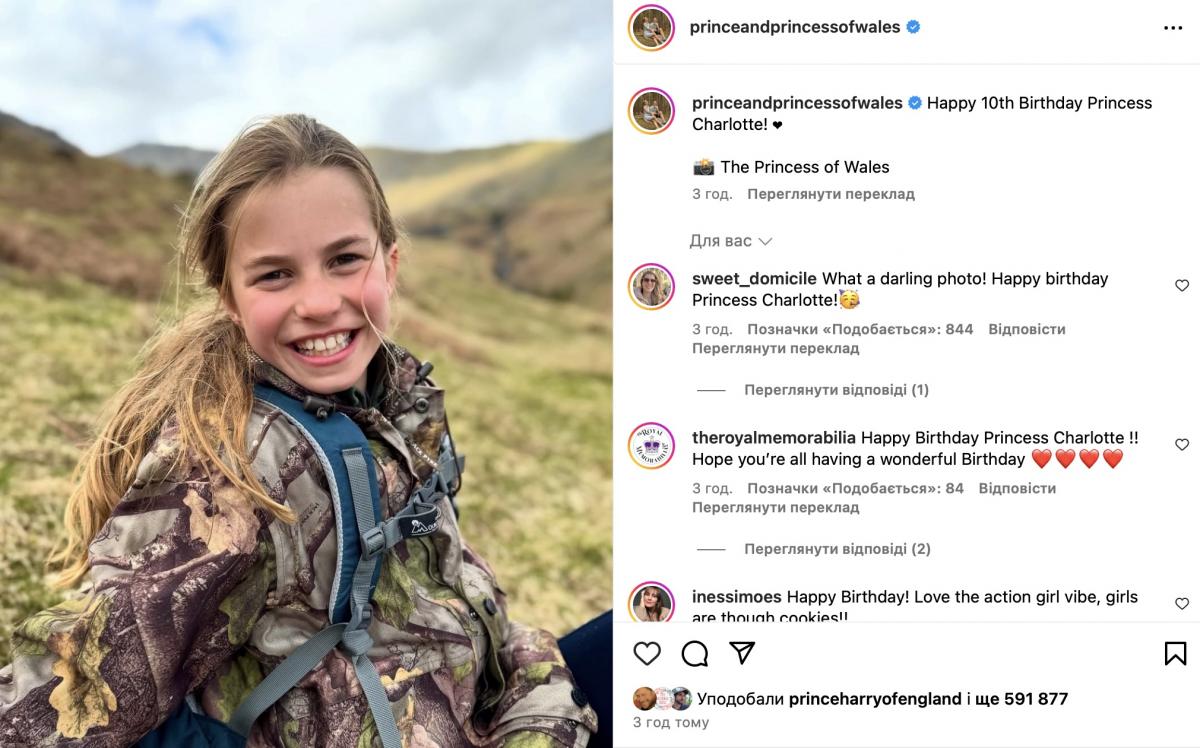1200x748 pixels.
Task: Click the verified badge in the header
Action: (913, 27)
